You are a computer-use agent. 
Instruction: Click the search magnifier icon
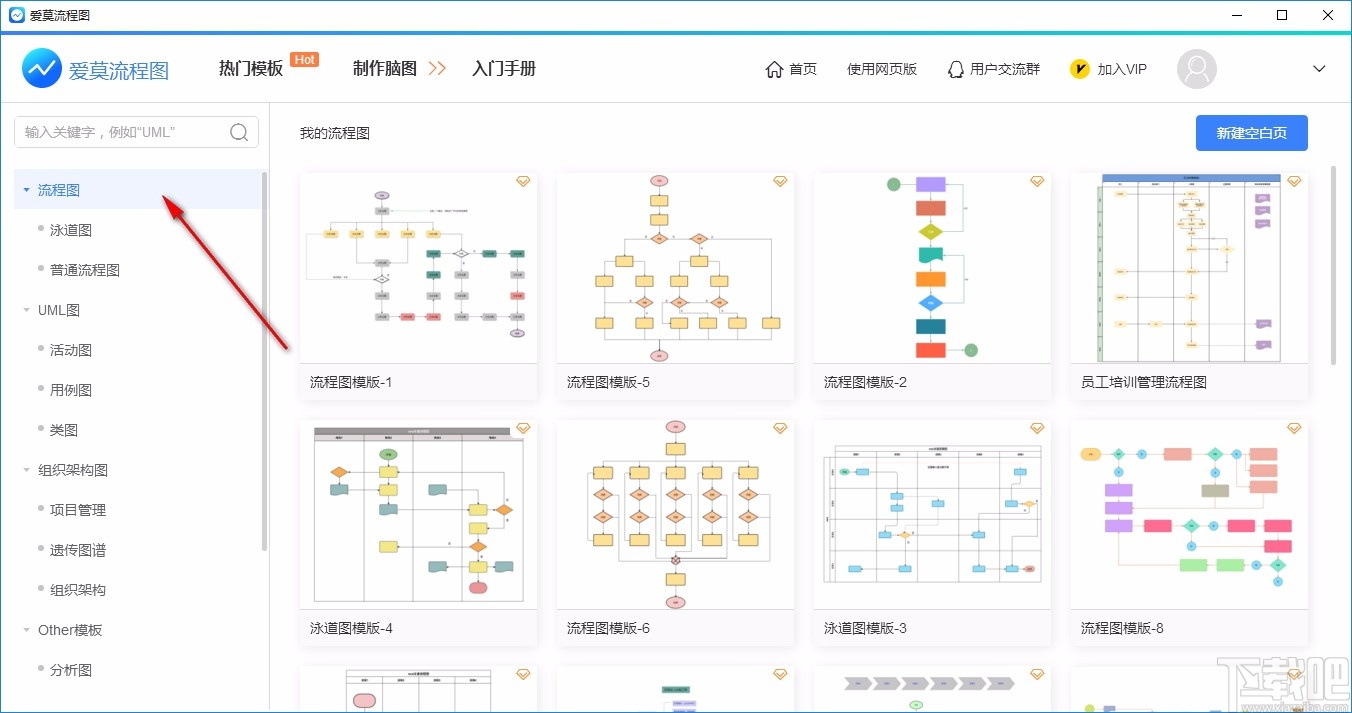[238, 131]
